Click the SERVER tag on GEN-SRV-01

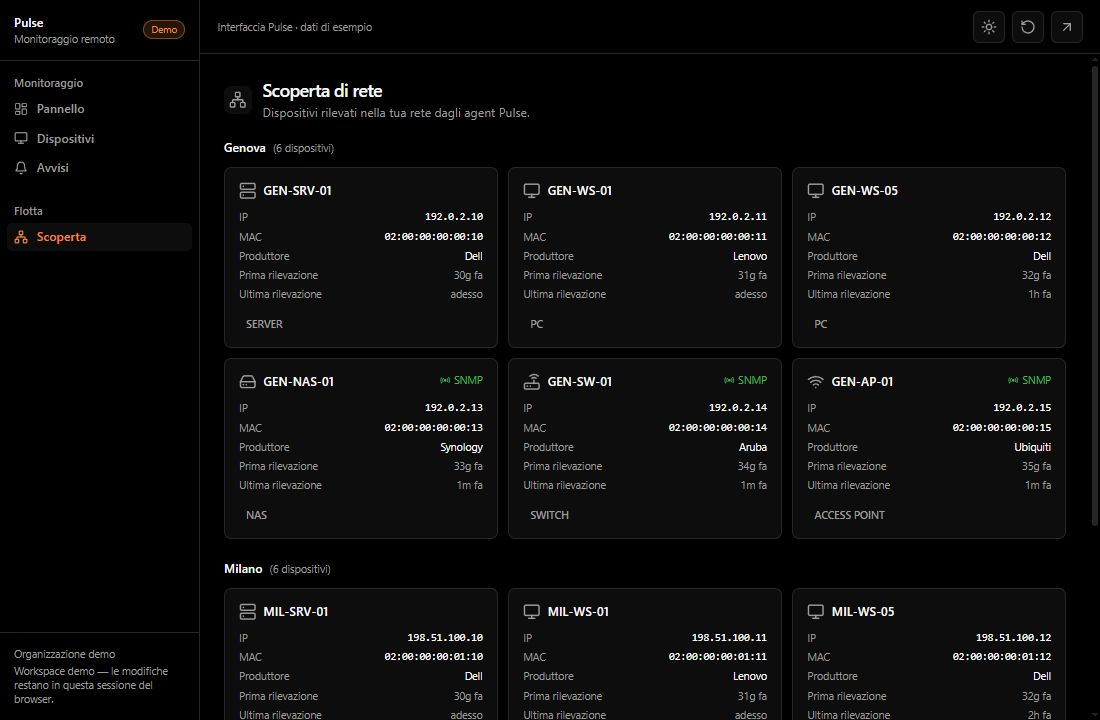coord(264,324)
